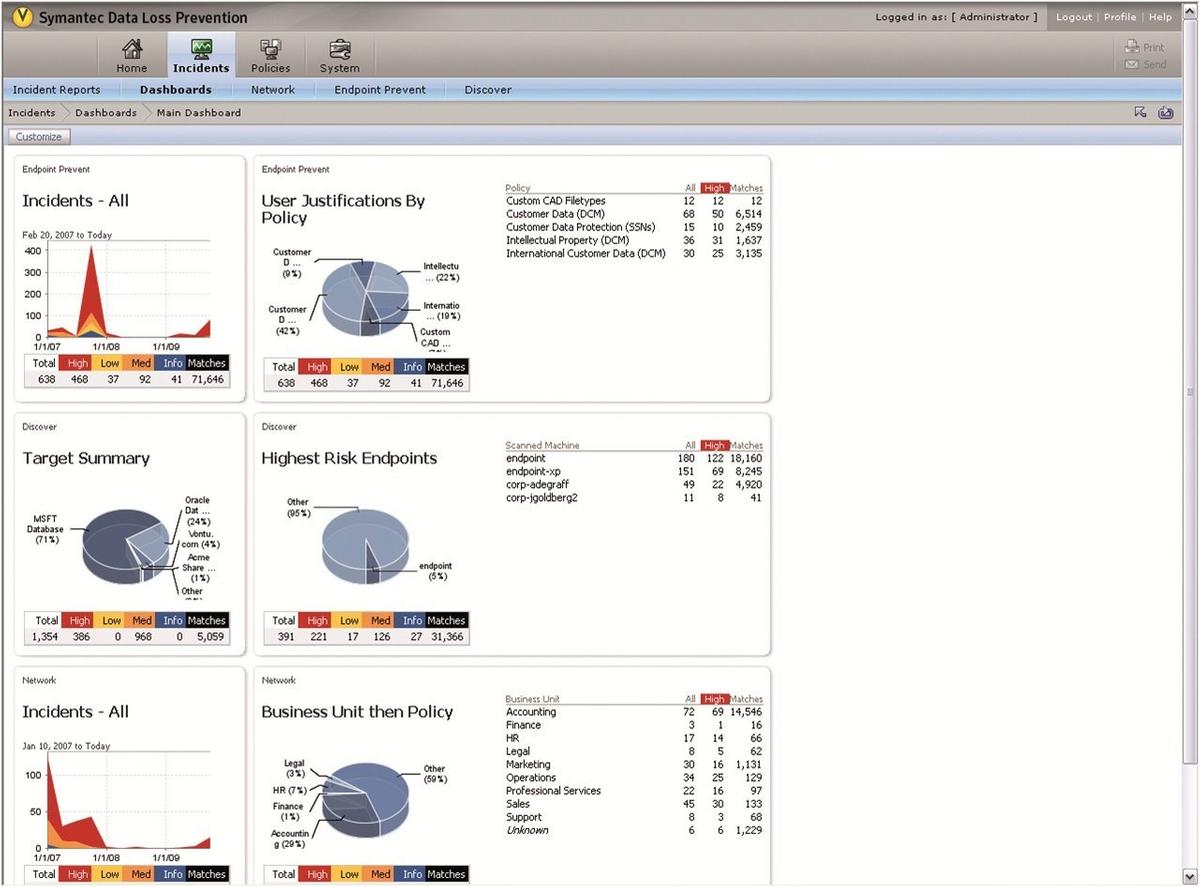Select the Finance business unit
Viewport: 1200px width, 887px height.
click(634, 725)
